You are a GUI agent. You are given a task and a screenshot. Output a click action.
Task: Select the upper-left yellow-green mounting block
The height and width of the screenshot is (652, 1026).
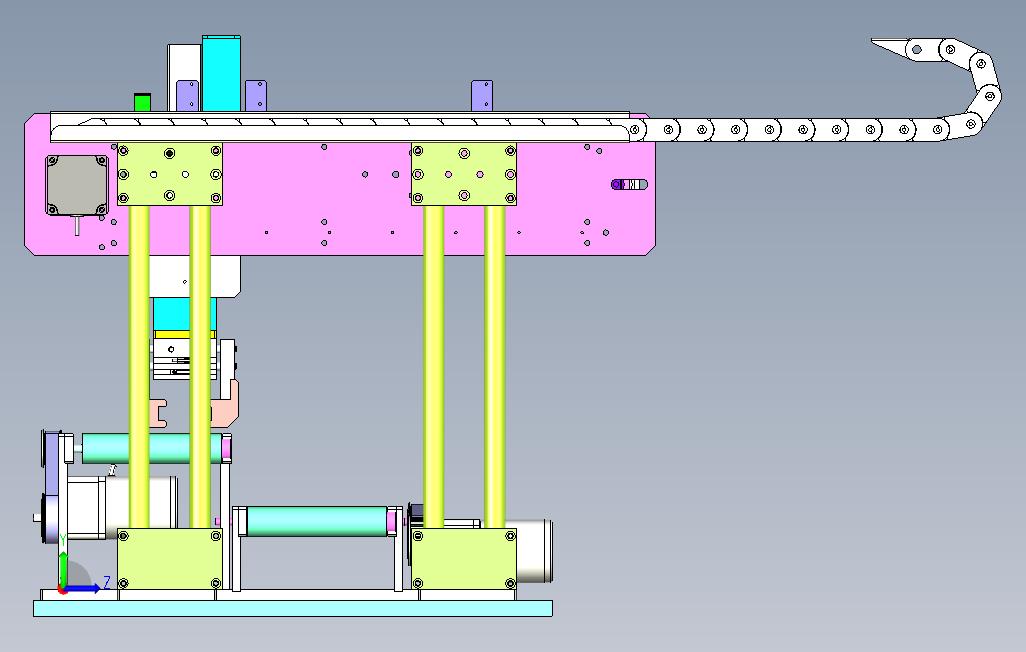169,174
